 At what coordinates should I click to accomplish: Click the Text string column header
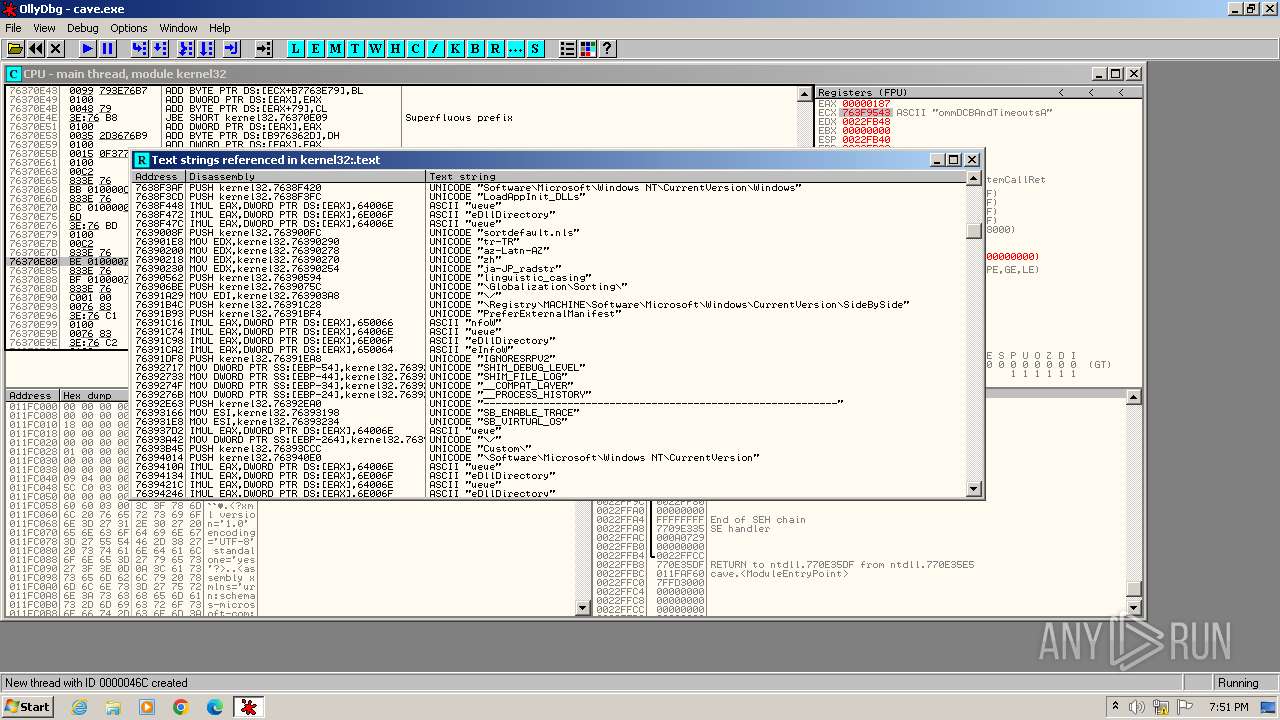pos(696,177)
